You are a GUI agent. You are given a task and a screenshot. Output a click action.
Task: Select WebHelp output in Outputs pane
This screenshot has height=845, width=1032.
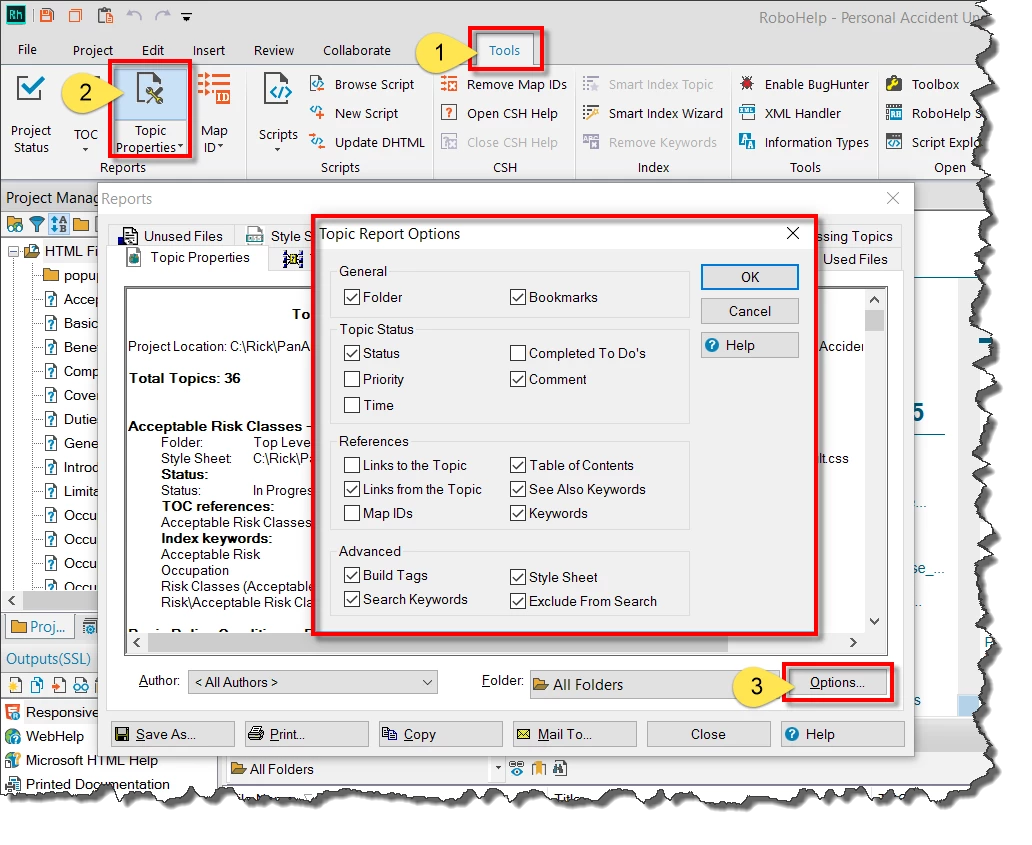pos(45,736)
